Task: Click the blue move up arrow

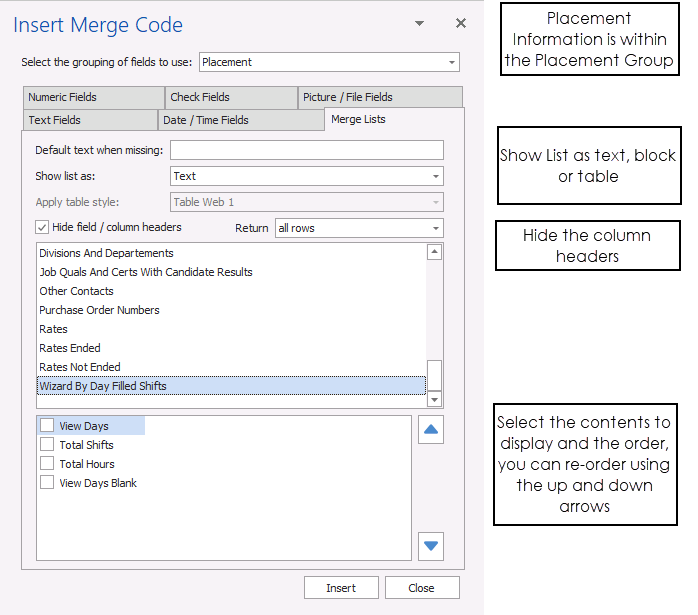Action: coord(431,431)
